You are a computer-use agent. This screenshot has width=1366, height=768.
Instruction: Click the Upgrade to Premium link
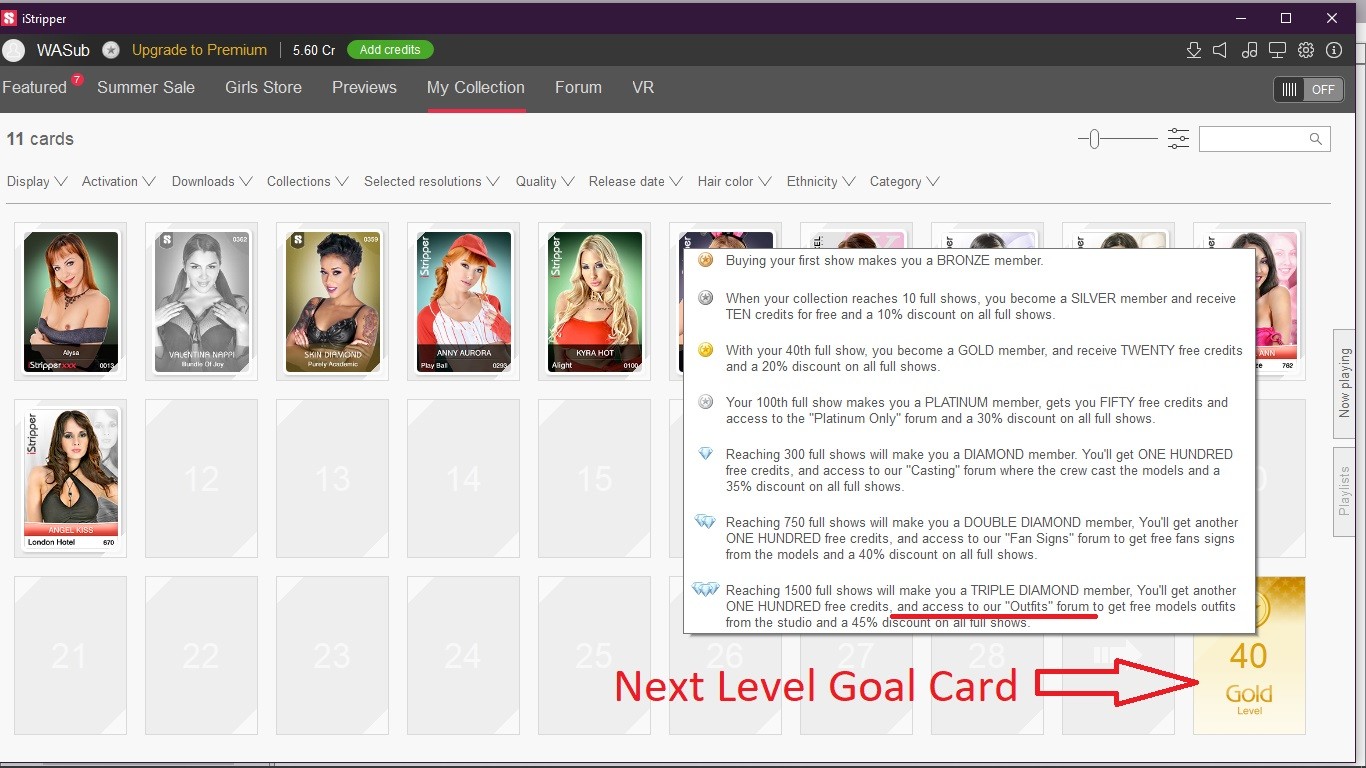(199, 50)
